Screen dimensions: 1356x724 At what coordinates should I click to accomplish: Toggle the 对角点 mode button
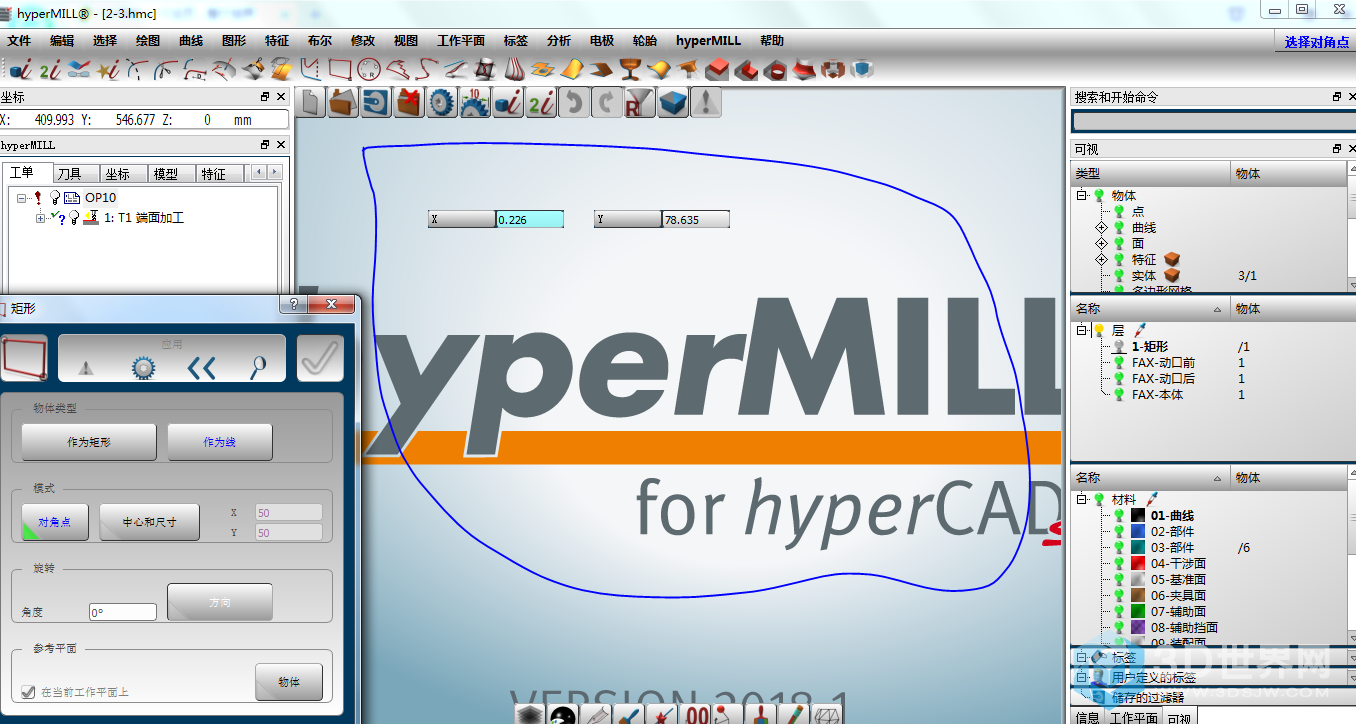(x=55, y=522)
